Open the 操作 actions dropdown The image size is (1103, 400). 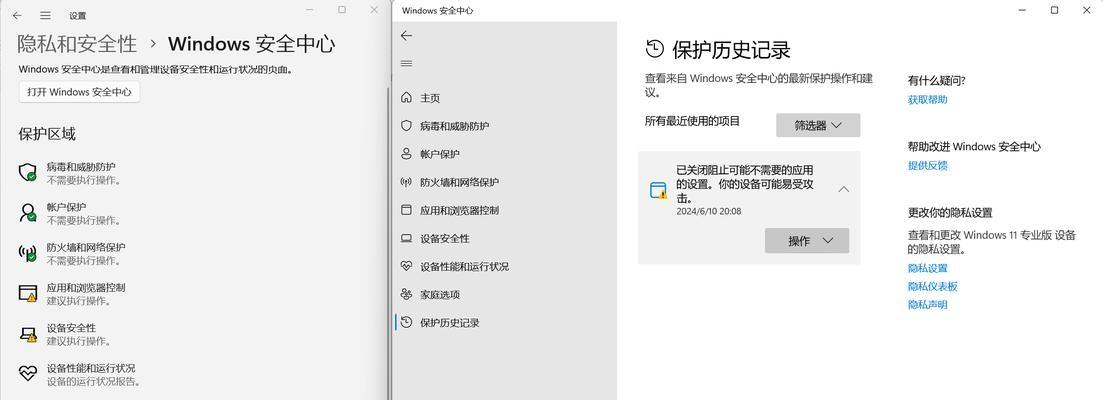[807, 240]
